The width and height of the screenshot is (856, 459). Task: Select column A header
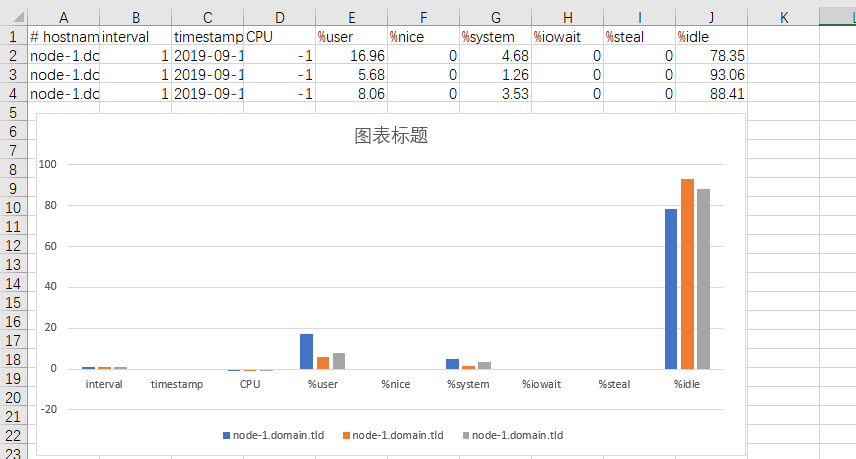[63, 17]
